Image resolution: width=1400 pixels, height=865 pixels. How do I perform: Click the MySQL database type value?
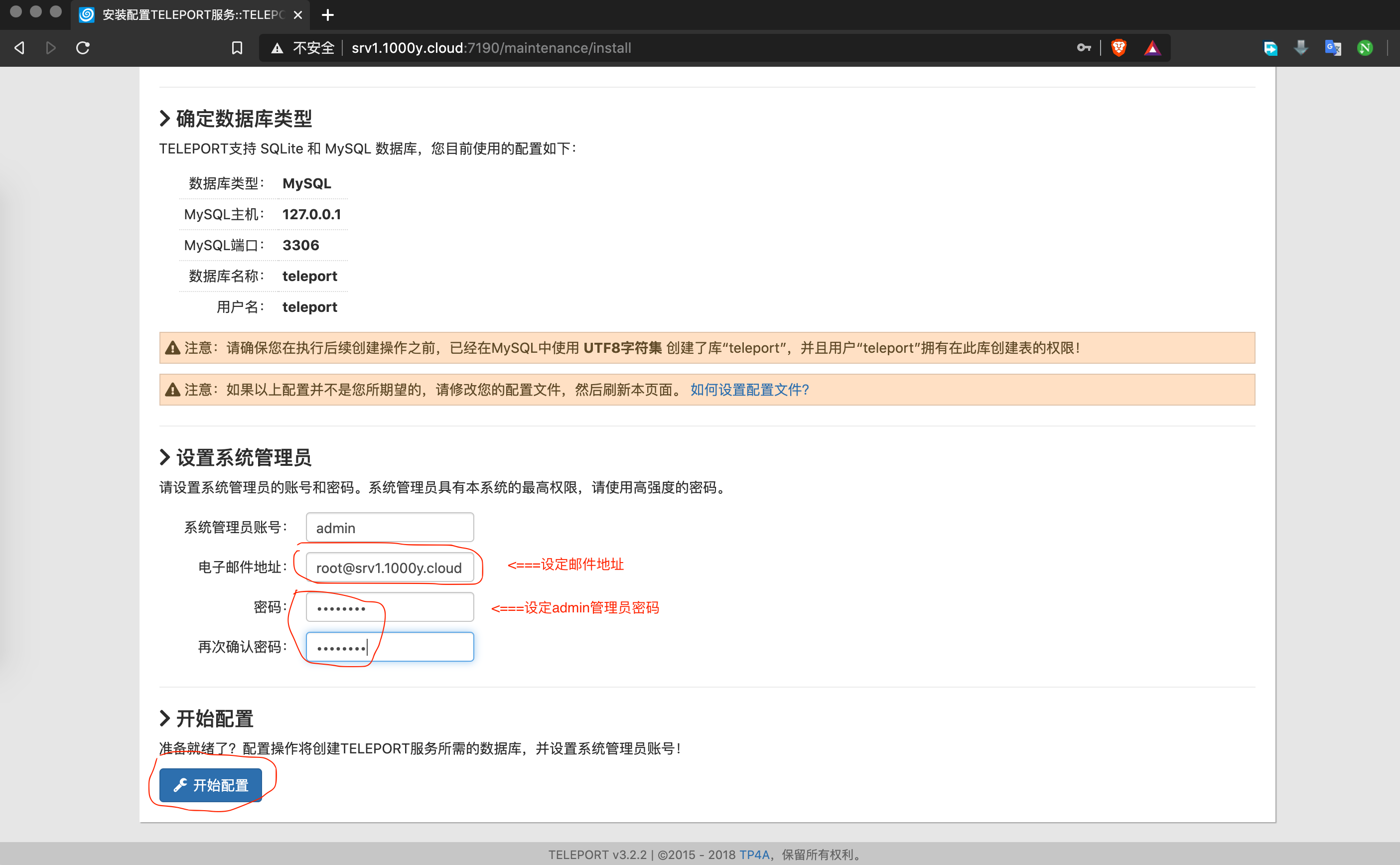[x=306, y=184]
